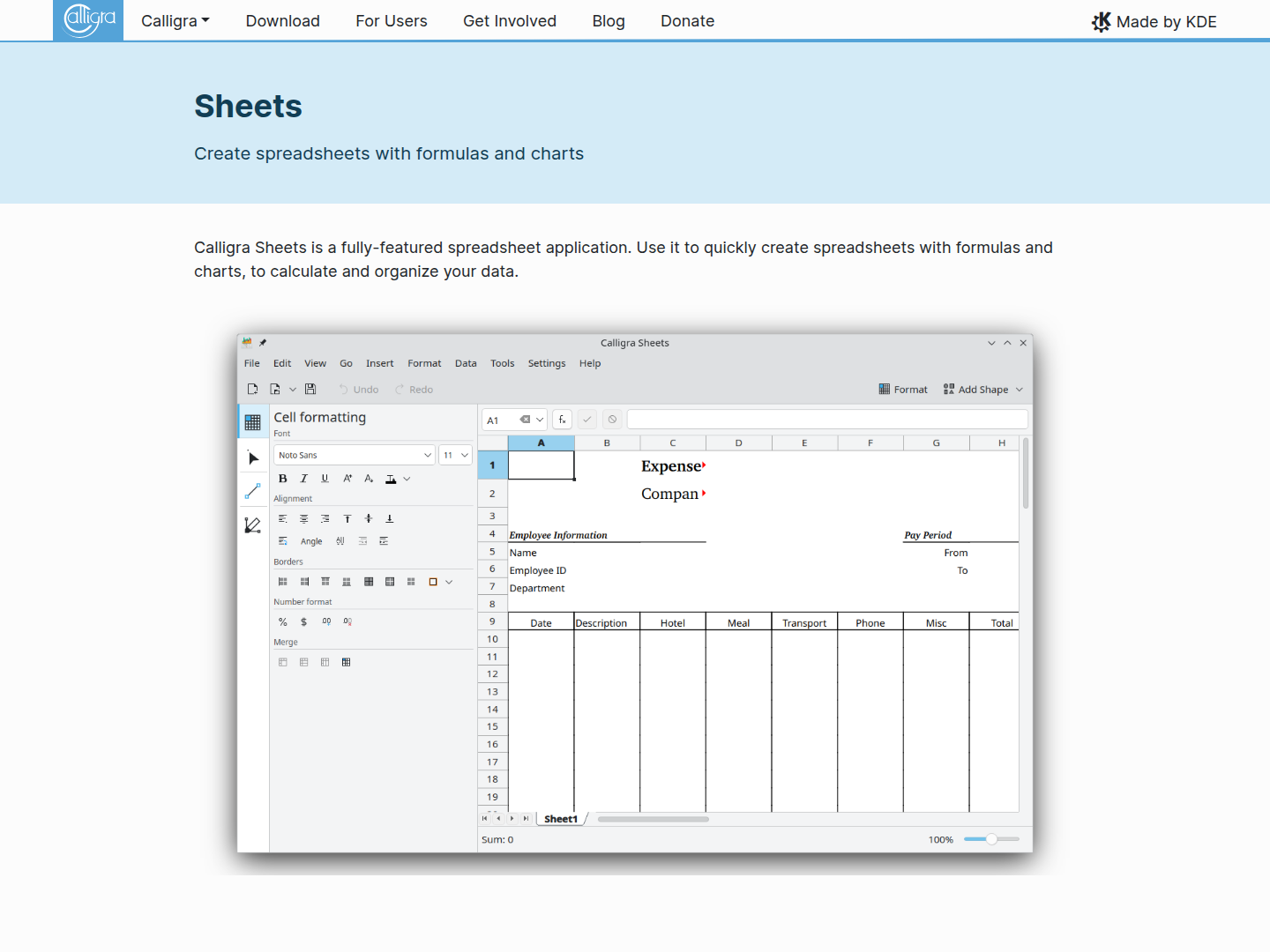Screen dimensions: 1270x952
Task: Click the border color swatch
Action: (433, 582)
